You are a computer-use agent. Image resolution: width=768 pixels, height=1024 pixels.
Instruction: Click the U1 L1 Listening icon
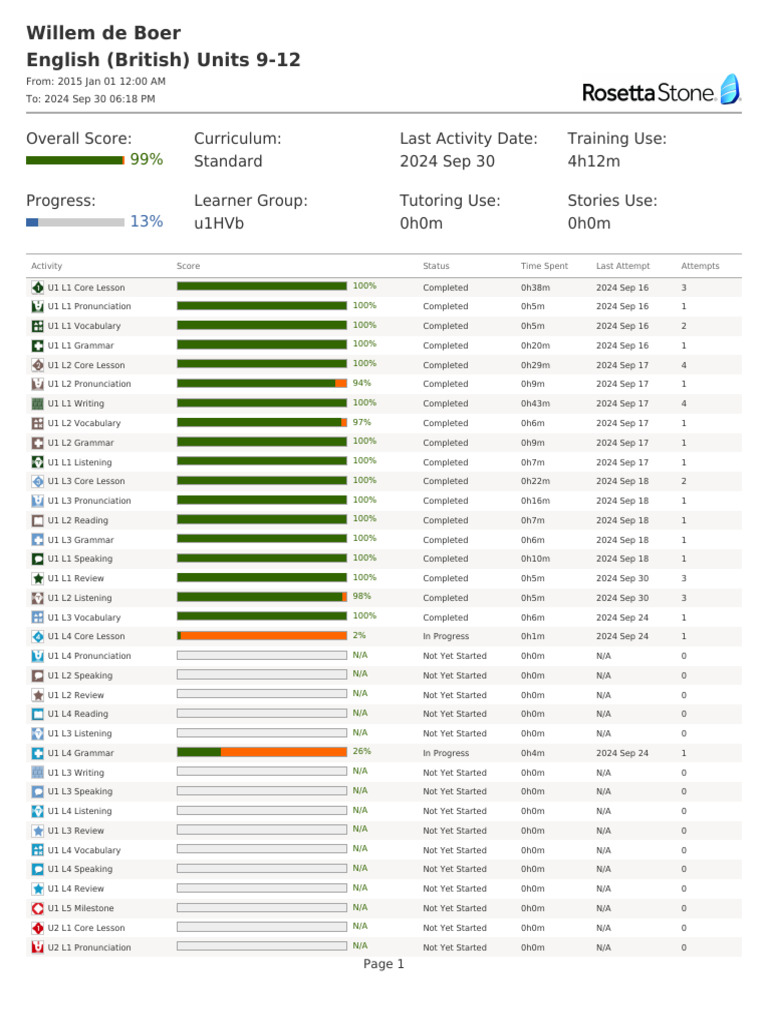37,463
